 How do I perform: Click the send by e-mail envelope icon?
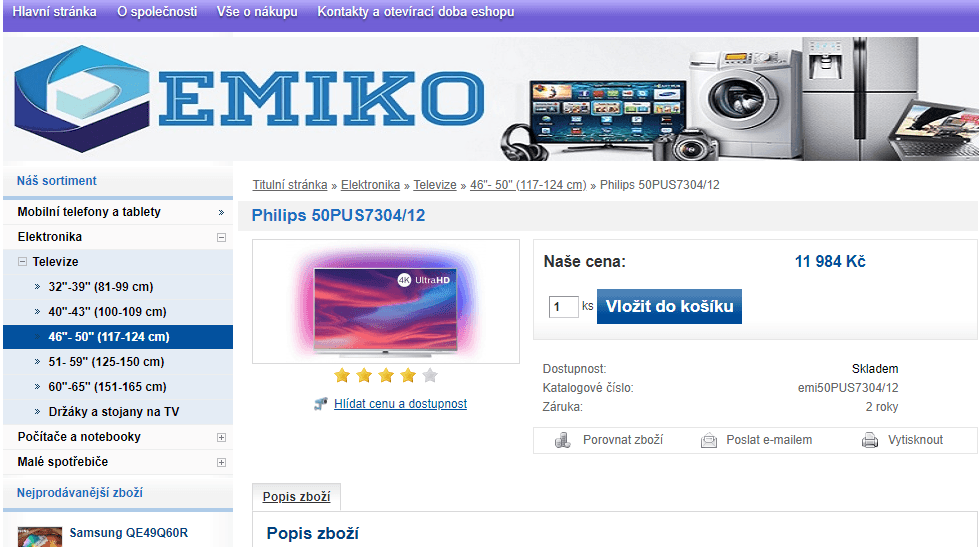709,440
